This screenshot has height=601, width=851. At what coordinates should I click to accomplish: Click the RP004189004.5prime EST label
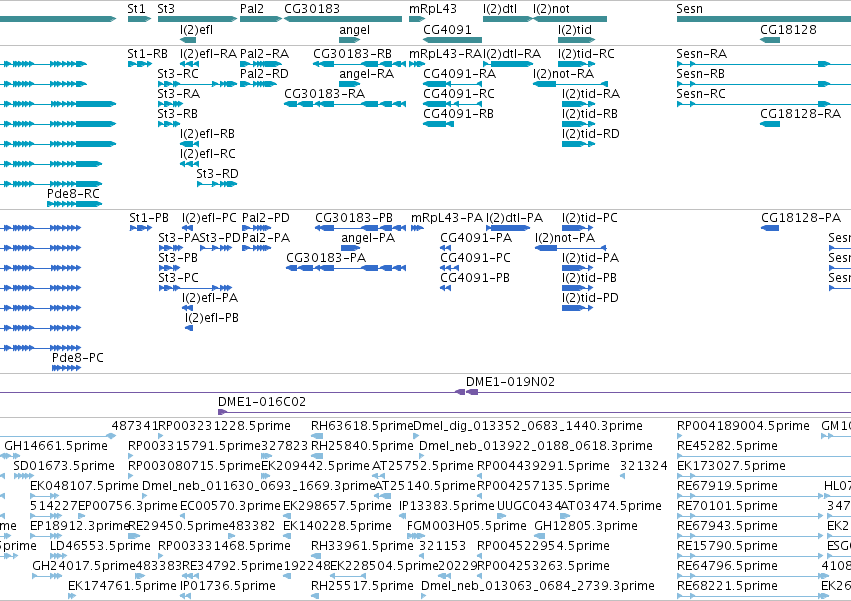pyautogui.click(x=743, y=426)
